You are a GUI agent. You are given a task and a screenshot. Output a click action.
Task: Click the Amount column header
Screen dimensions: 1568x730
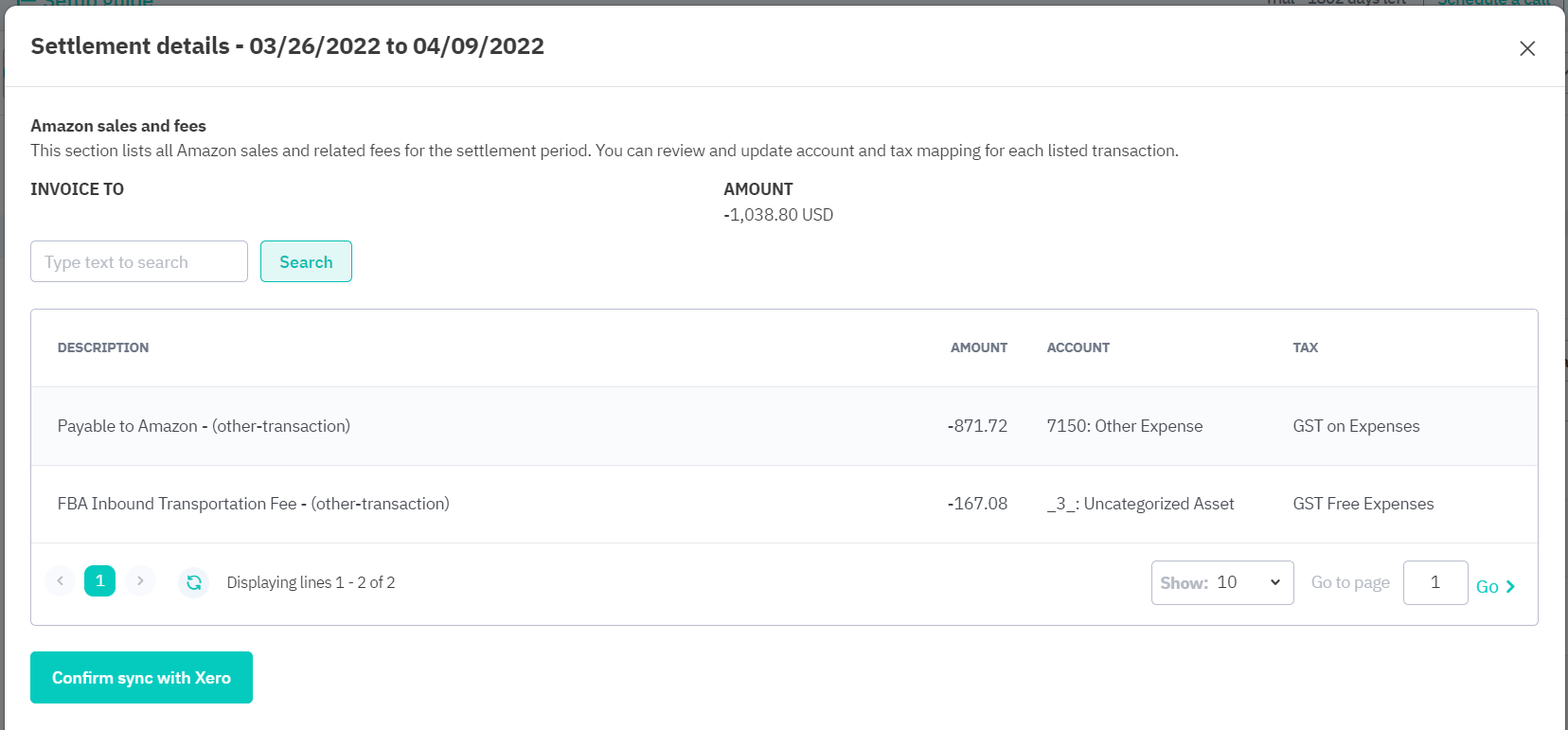tap(978, 347)
